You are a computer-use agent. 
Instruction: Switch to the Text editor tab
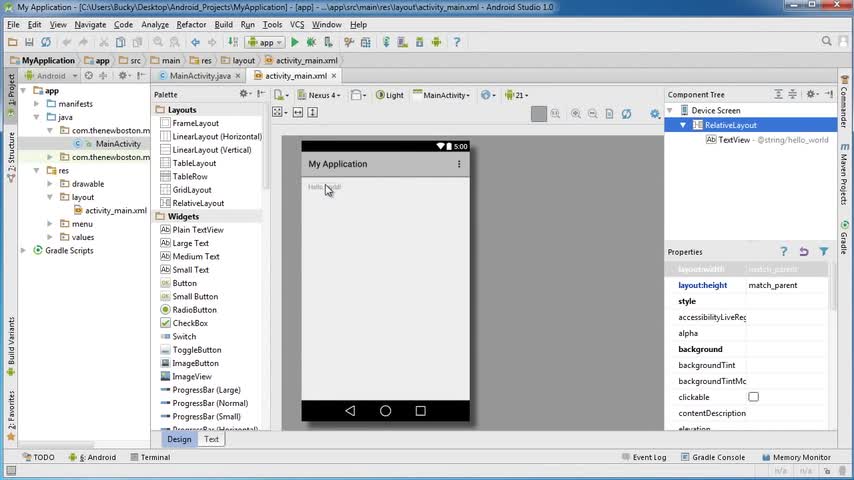[x=211, y=439]
